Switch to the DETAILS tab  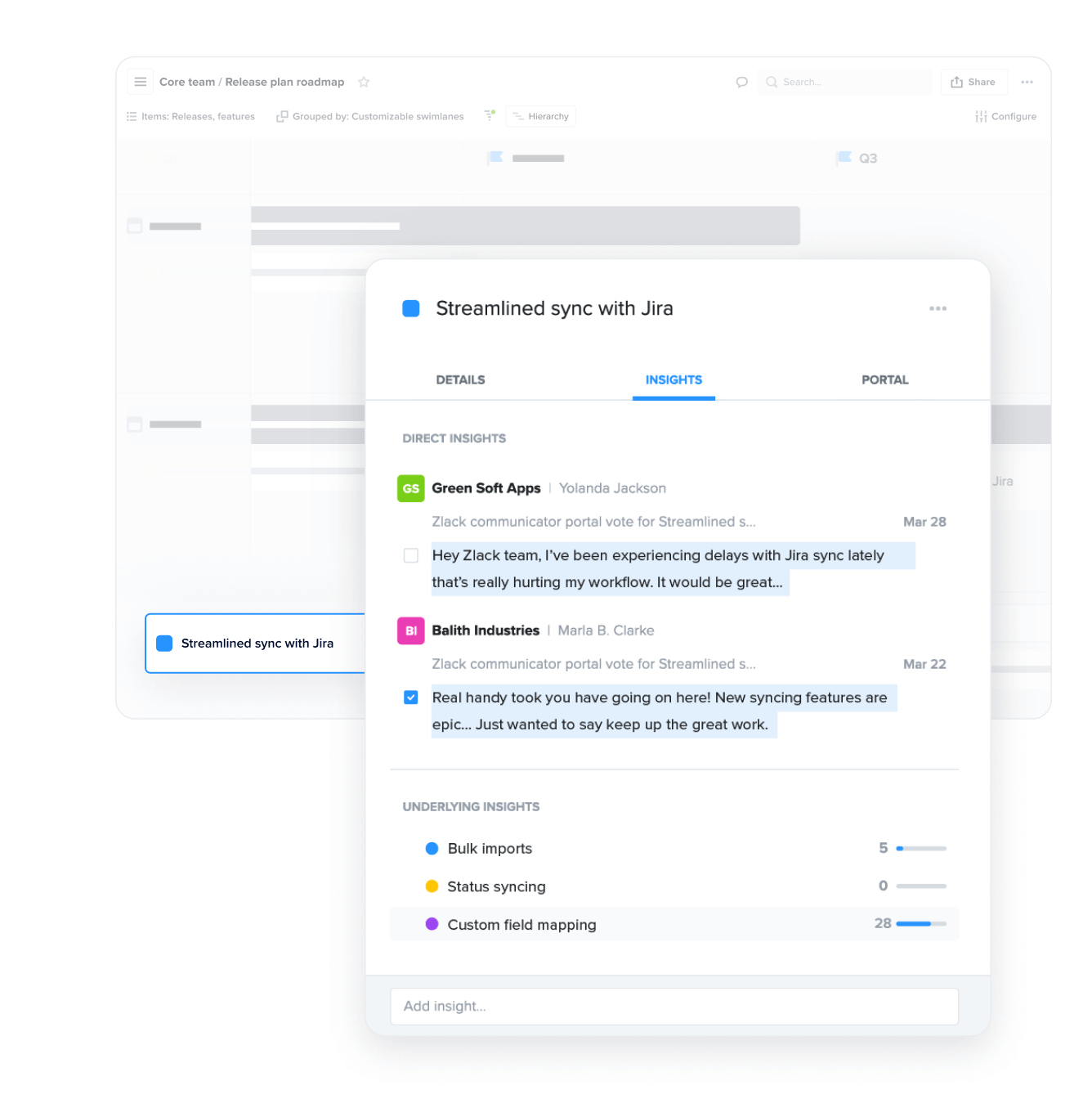pyautogui.click(x=460, y=379)
